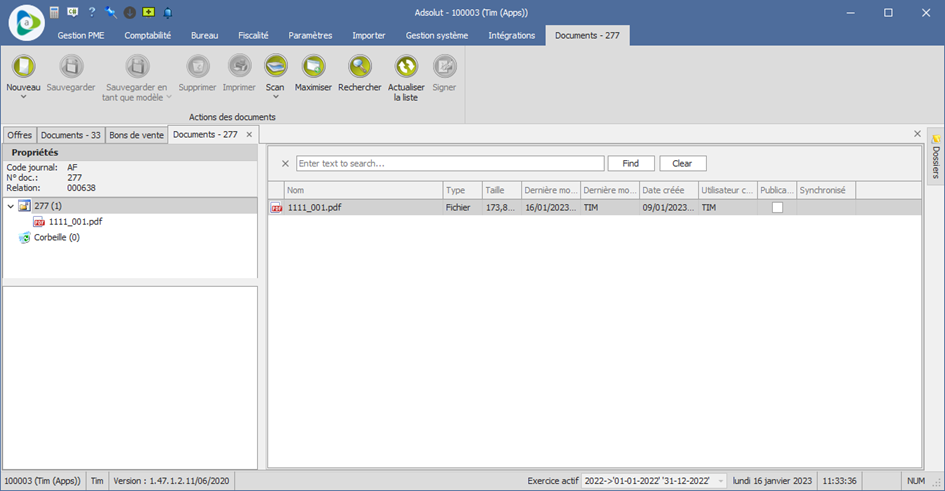
Task: Click the Version status bar entry
Action: tap(171, 481)
